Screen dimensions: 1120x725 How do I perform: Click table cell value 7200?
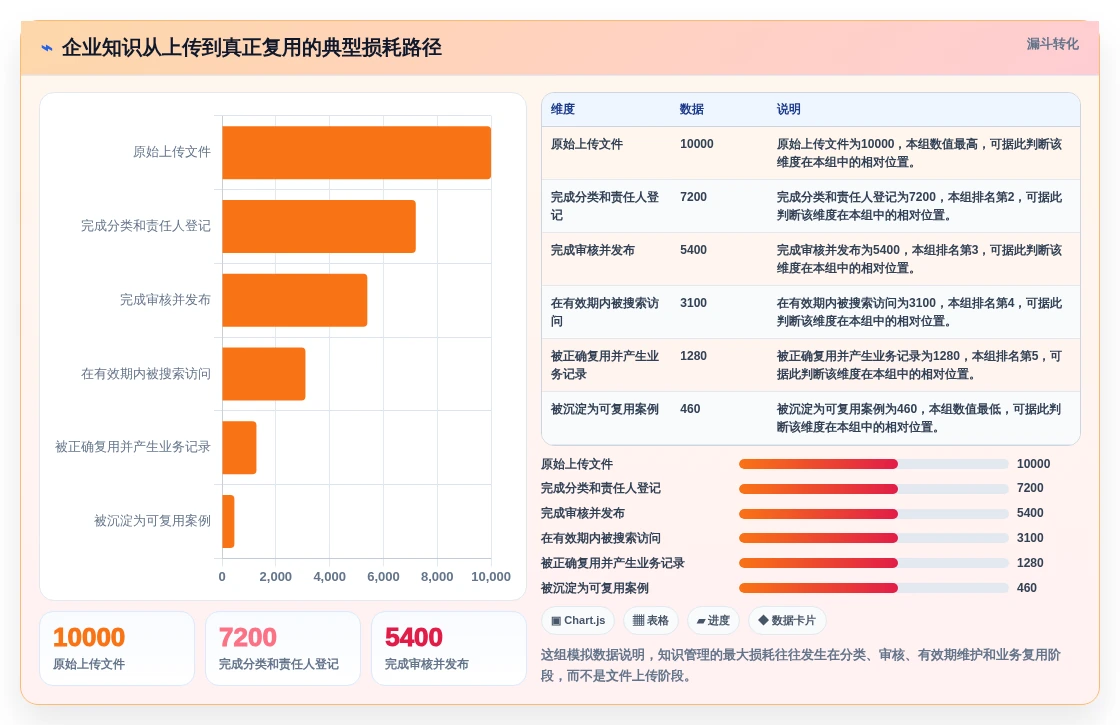693,197
